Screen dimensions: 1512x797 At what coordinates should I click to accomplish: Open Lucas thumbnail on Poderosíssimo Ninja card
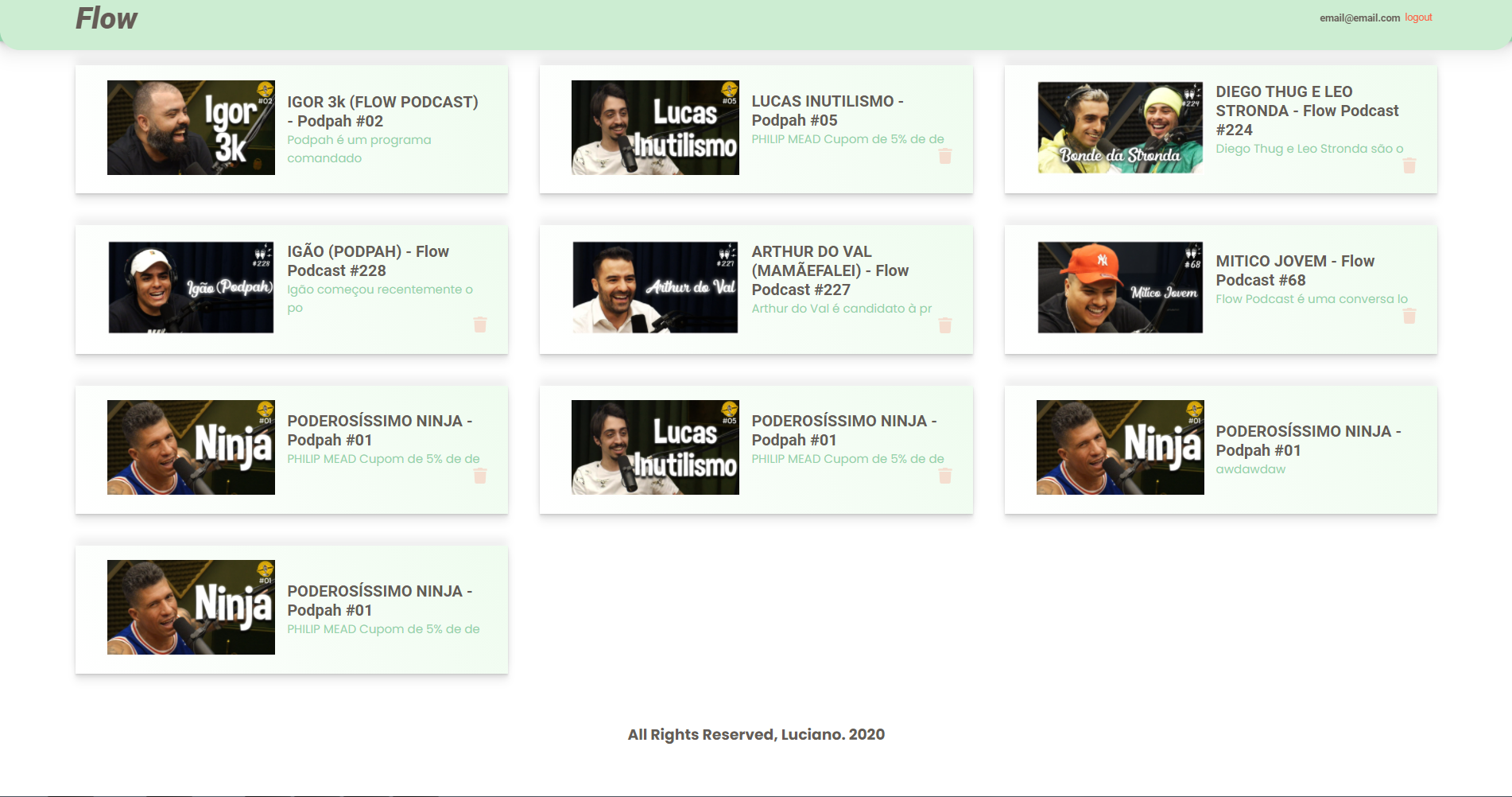click(655, 447)
